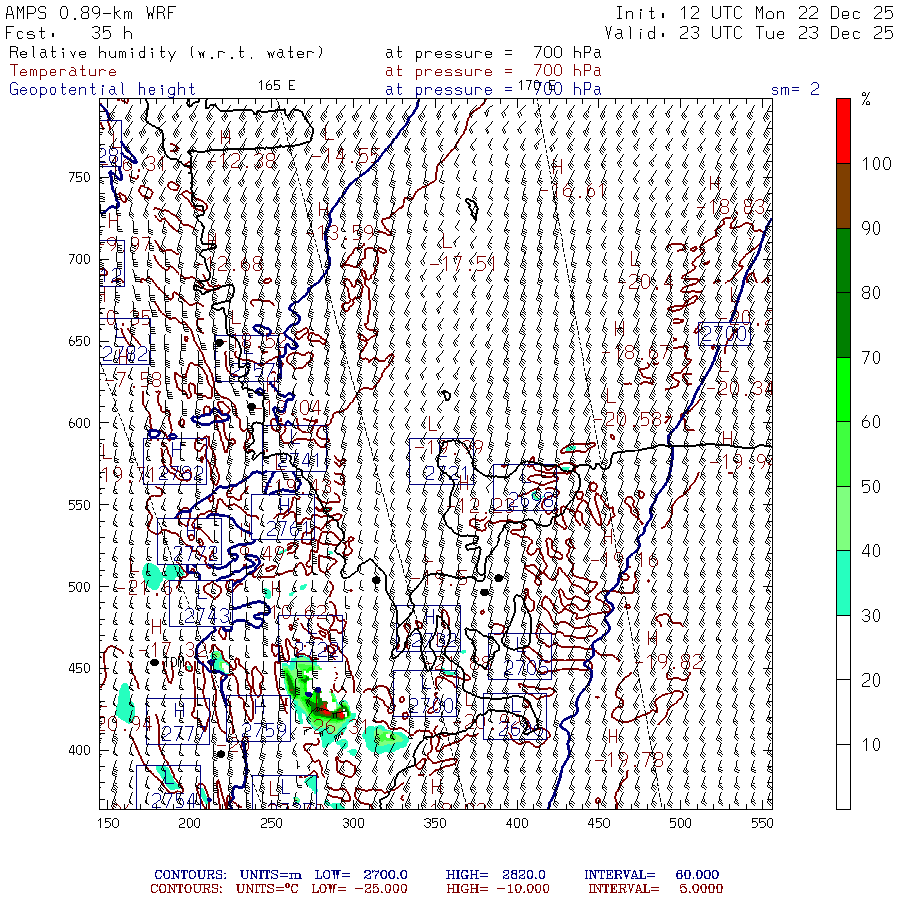Screen dimensions: 900x900
Task: Click the '70' colorbar tick label
Action: click(871, 358)
